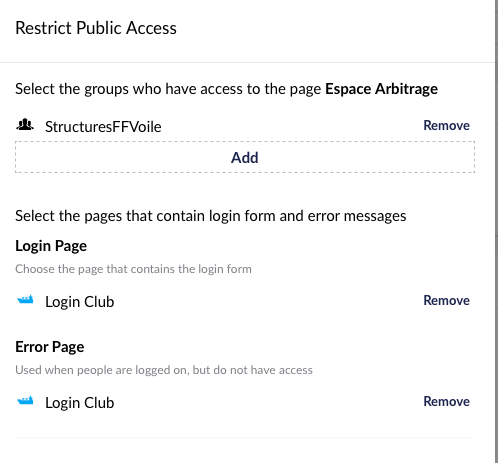The image size is (498, 463).
Task: Add a new group with access
Action: [245, 157]
